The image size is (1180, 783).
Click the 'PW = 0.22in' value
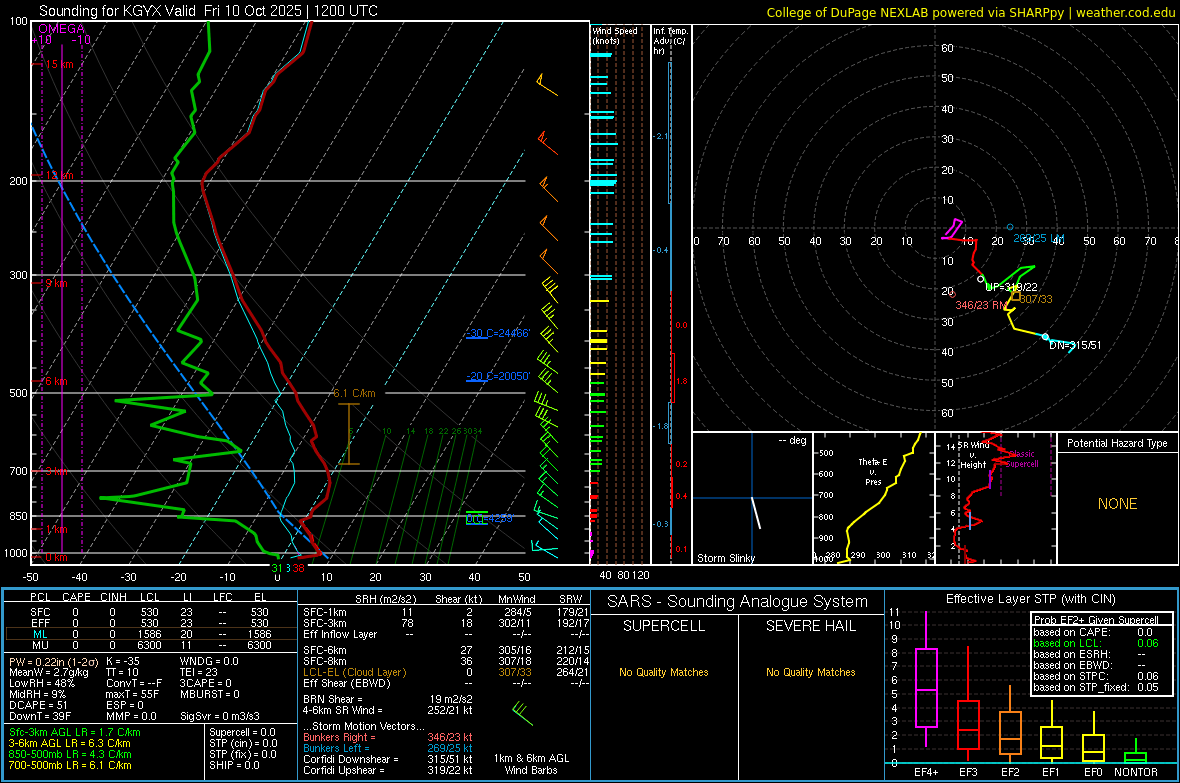pos(55,661)
